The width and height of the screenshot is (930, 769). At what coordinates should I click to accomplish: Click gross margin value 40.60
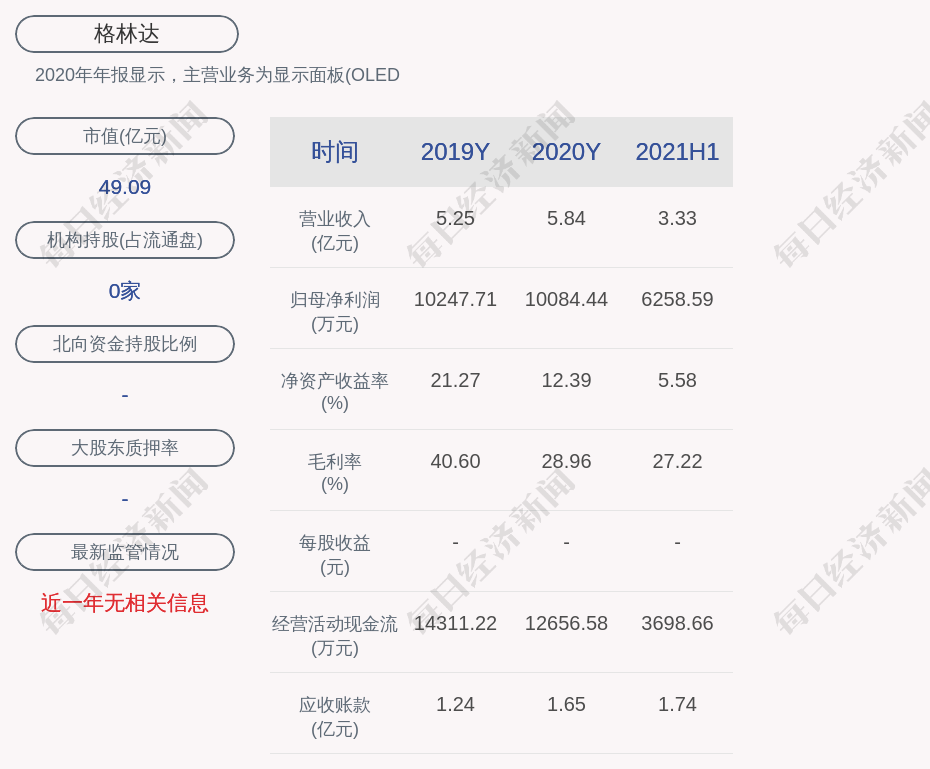455,461
